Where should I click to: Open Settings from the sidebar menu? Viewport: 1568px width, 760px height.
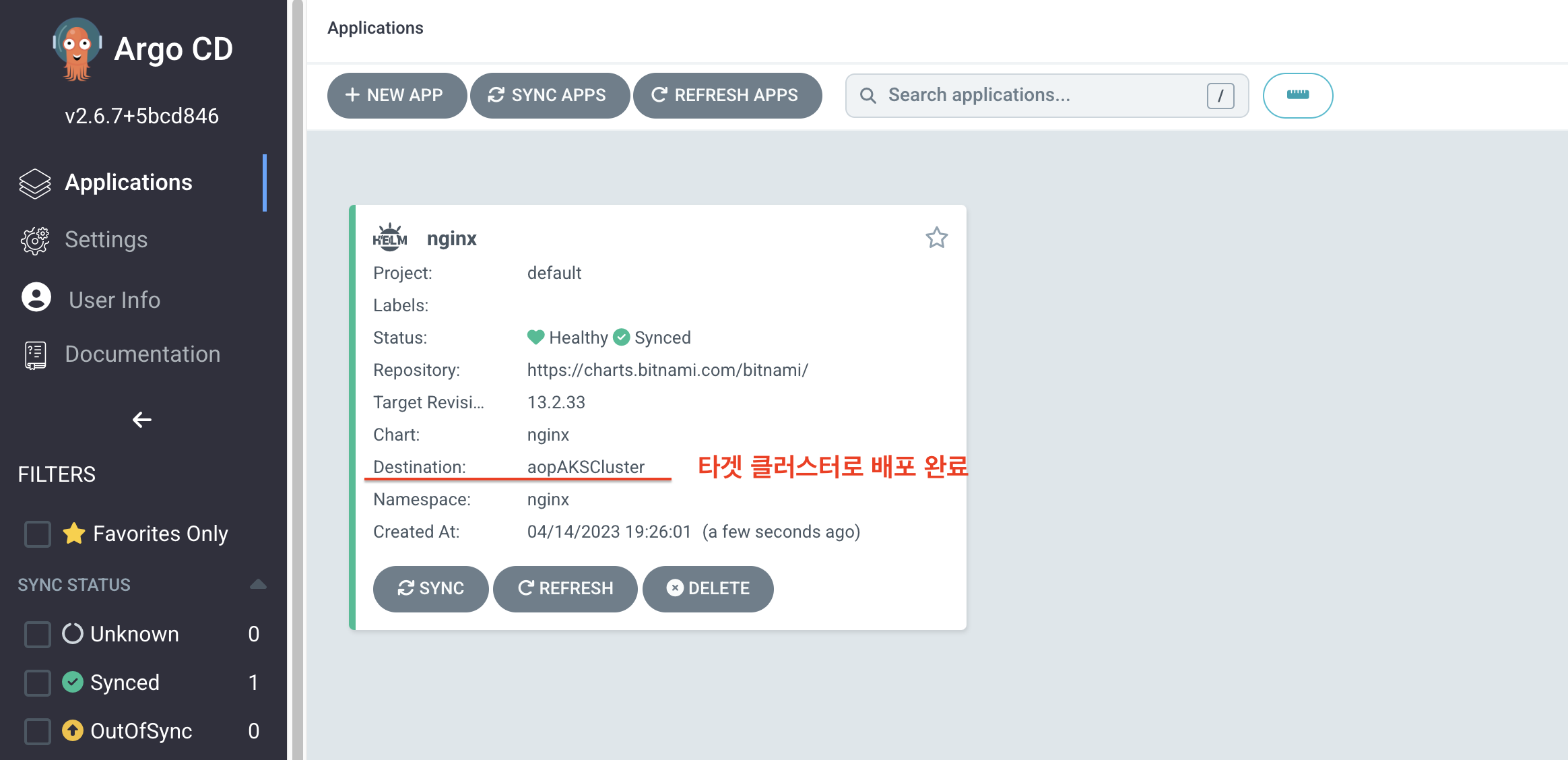tap(106, 240)
